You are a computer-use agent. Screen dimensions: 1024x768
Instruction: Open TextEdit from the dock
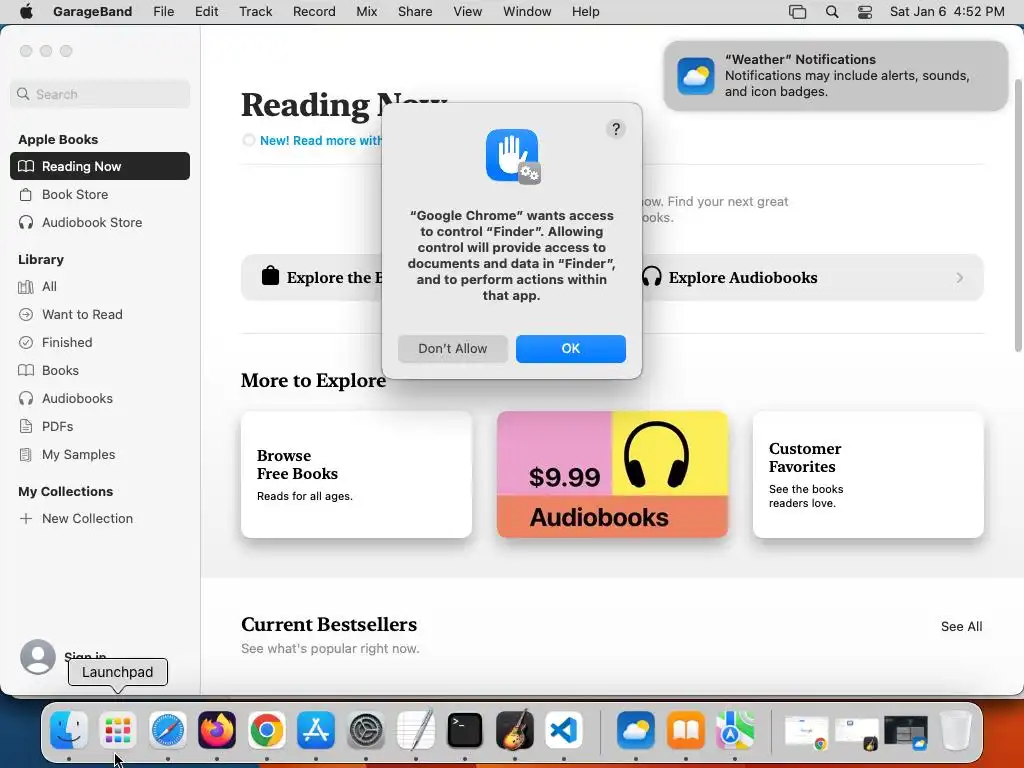click(x=415, y=729)
